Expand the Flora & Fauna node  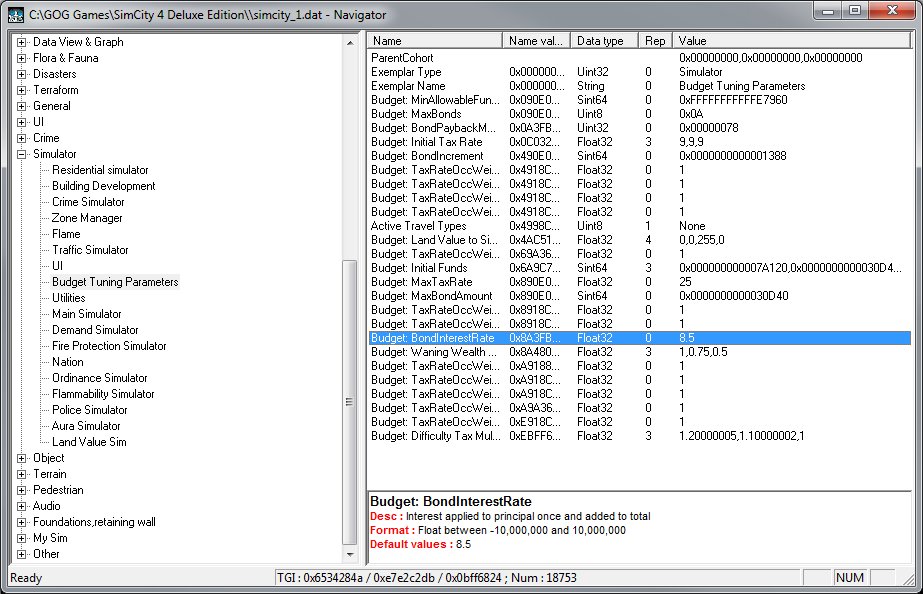tap(22, 58)
